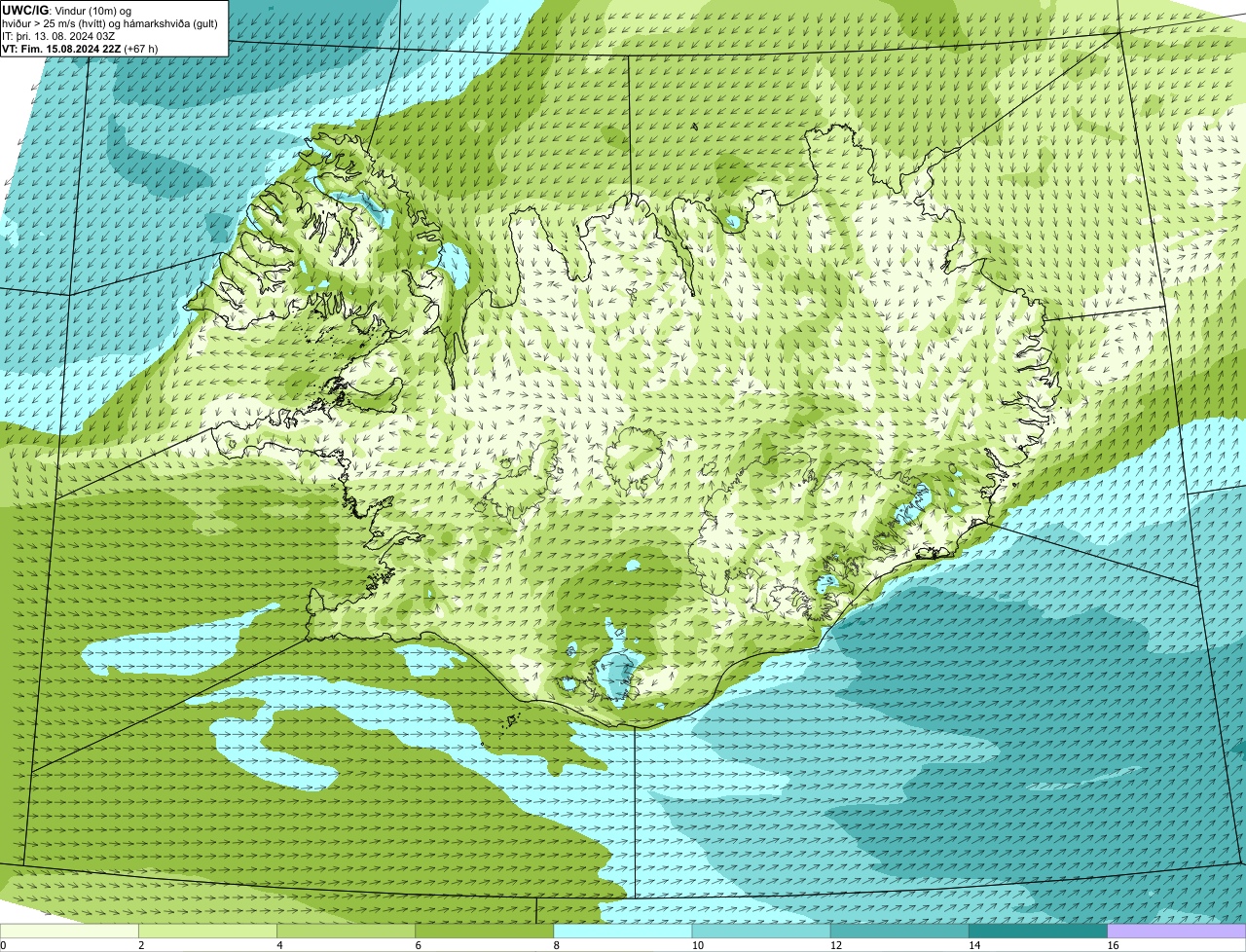Pick the 4–6 m/s green legend color
Image resolution: width=1246 pixels, height=952 pixels.
346,931
